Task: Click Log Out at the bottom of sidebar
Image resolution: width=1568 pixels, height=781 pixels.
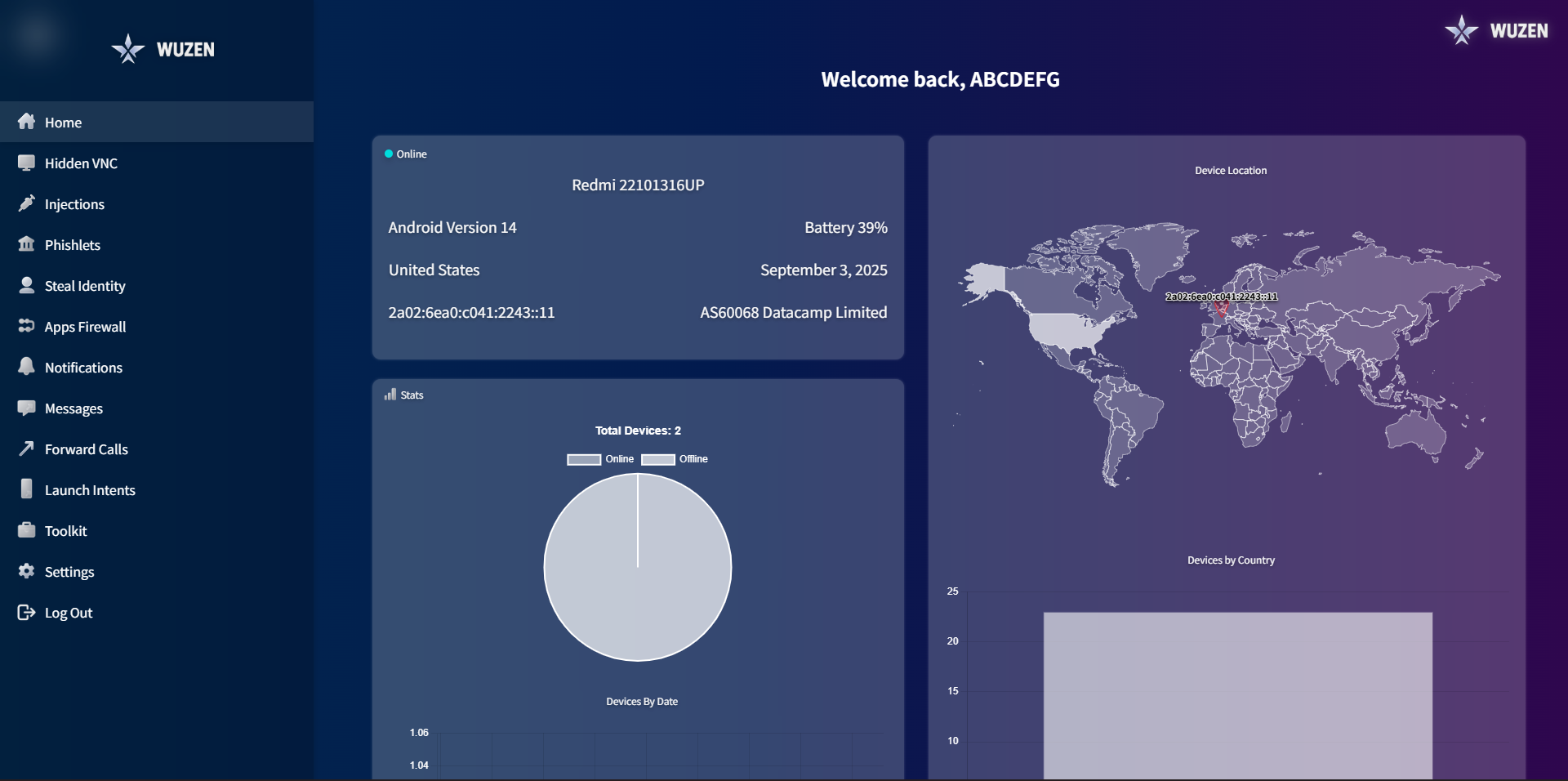Action: pos(68,612)
